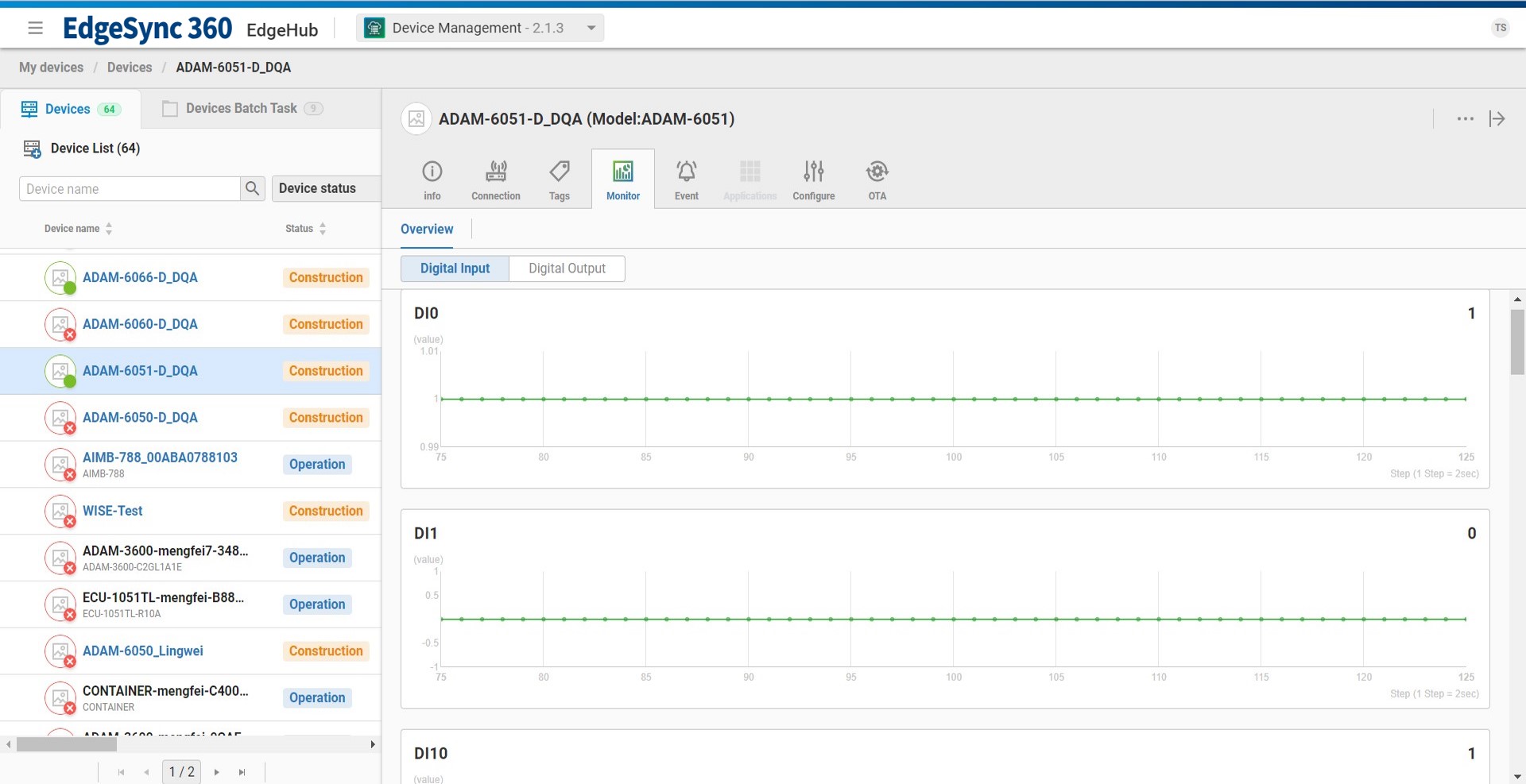1526x784 pixels.
Task: Open the Configure tab
Action: pos(814,180)
